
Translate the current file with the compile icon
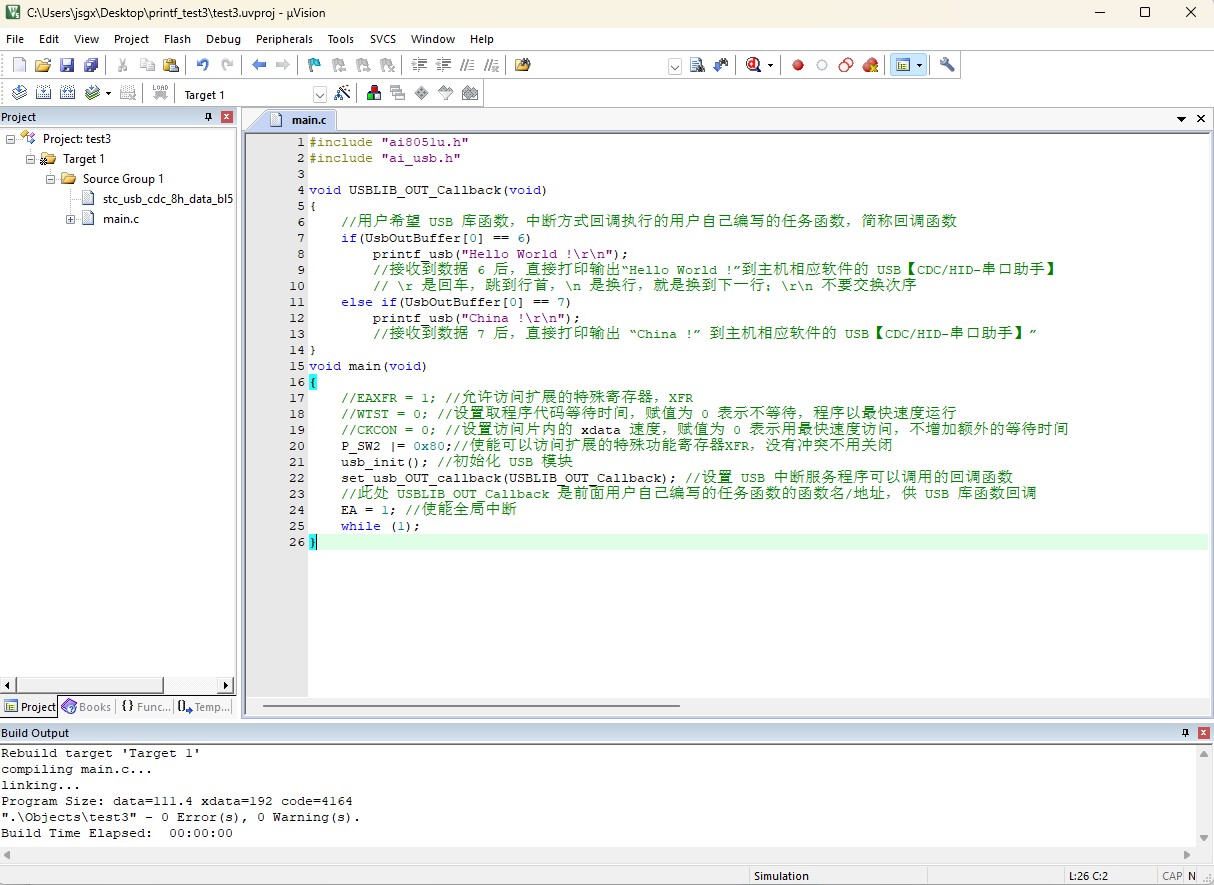click(19, 93)
